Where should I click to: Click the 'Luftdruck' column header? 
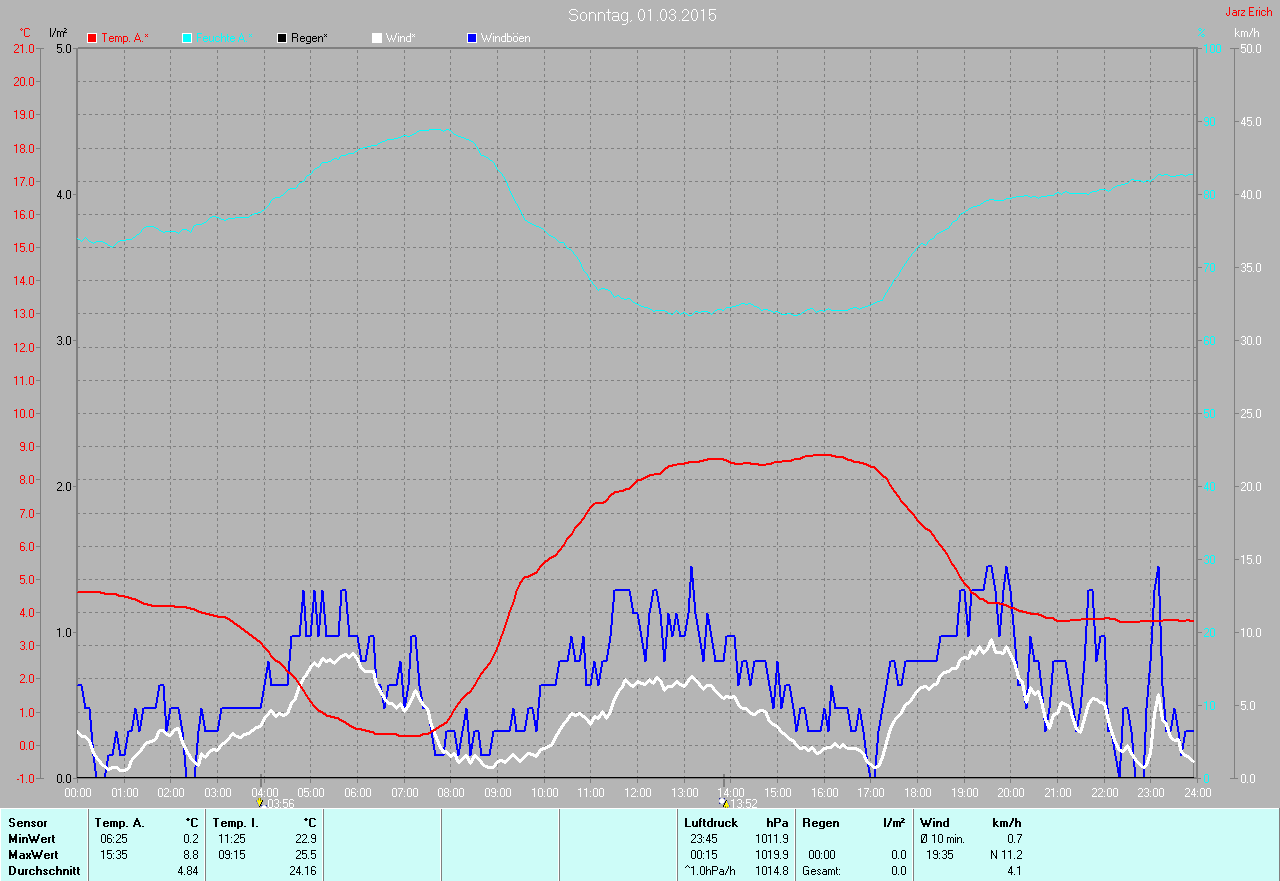[711, 823]
